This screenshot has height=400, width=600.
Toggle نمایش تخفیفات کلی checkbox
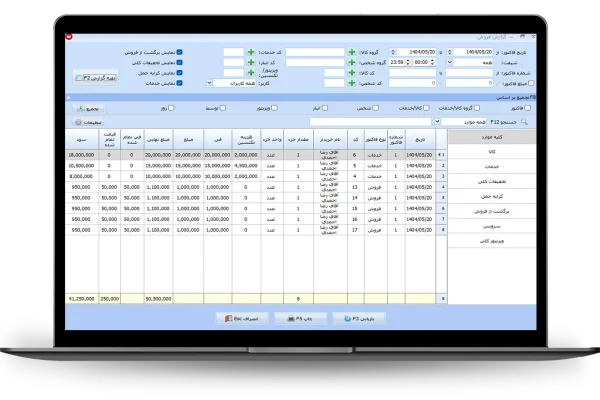click(x=179, y=62)
